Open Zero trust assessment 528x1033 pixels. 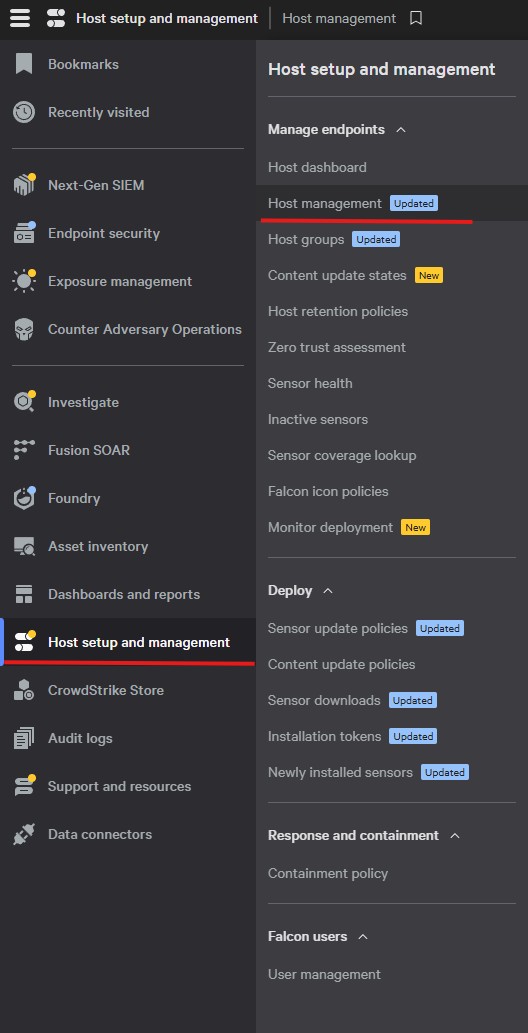click(336, 347)
